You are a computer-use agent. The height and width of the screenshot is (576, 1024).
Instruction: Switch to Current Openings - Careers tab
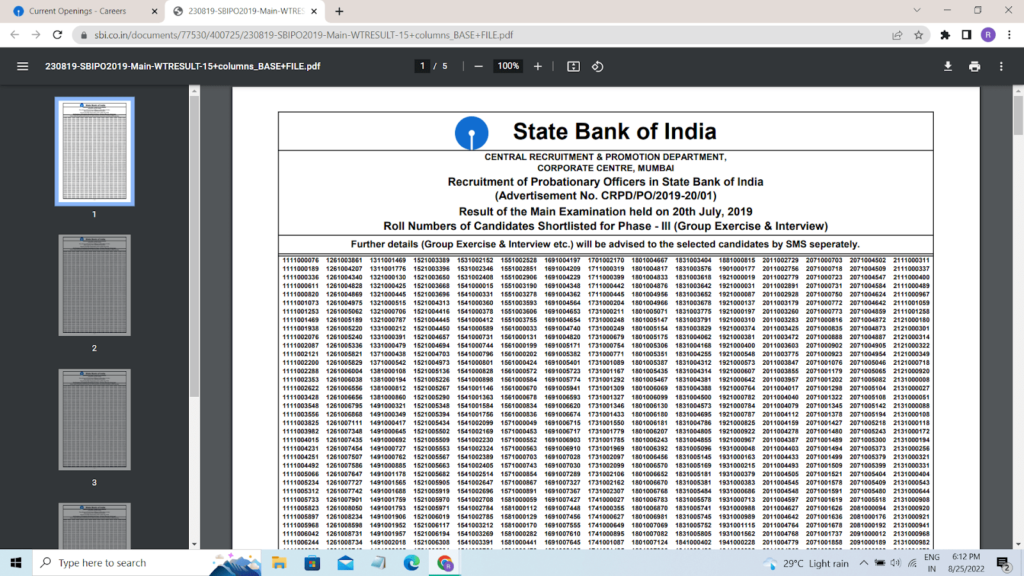(x=80, y=11)
